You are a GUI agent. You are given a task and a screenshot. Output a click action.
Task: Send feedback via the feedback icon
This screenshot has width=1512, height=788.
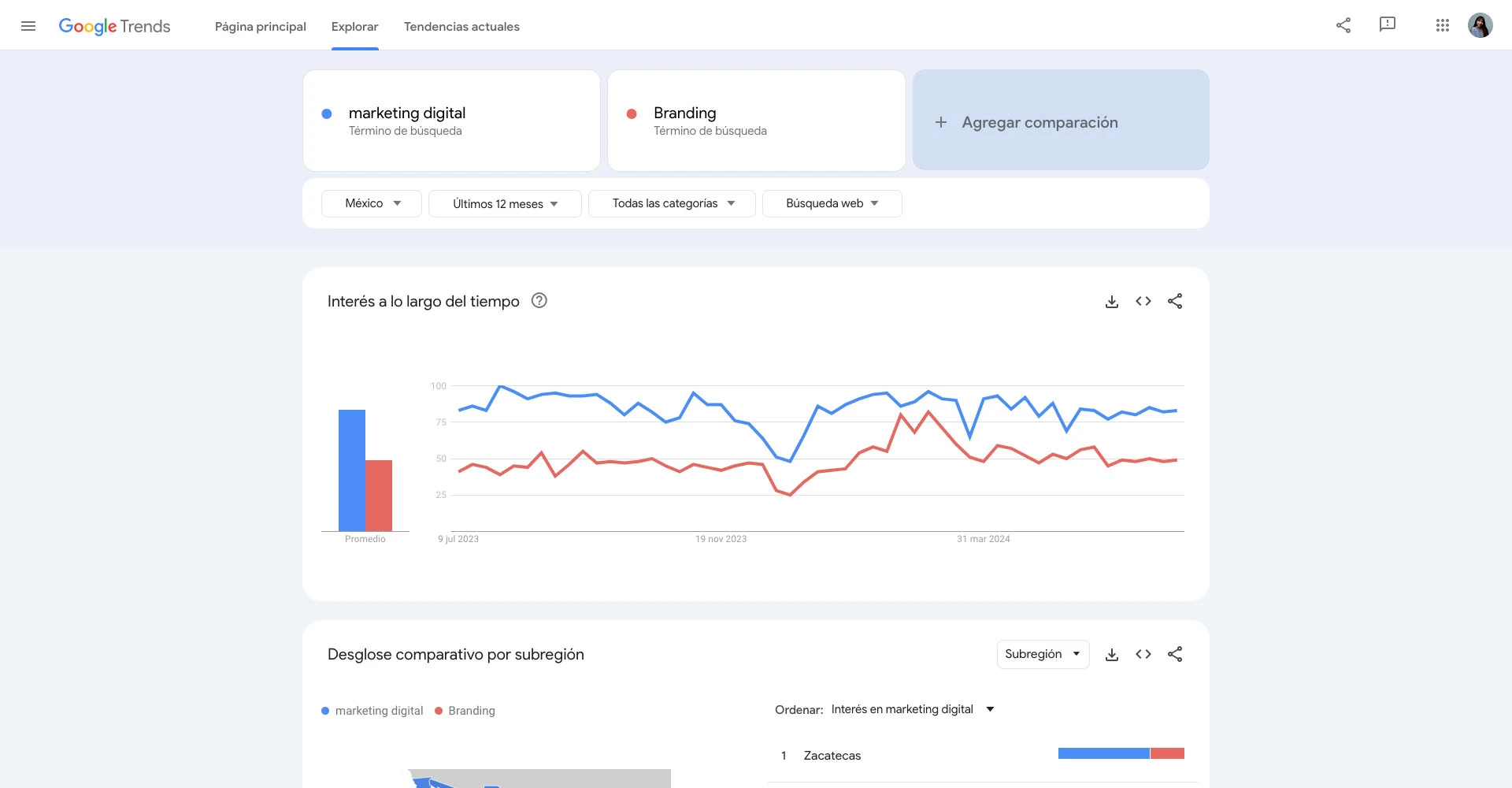[x=1387, y=24]
